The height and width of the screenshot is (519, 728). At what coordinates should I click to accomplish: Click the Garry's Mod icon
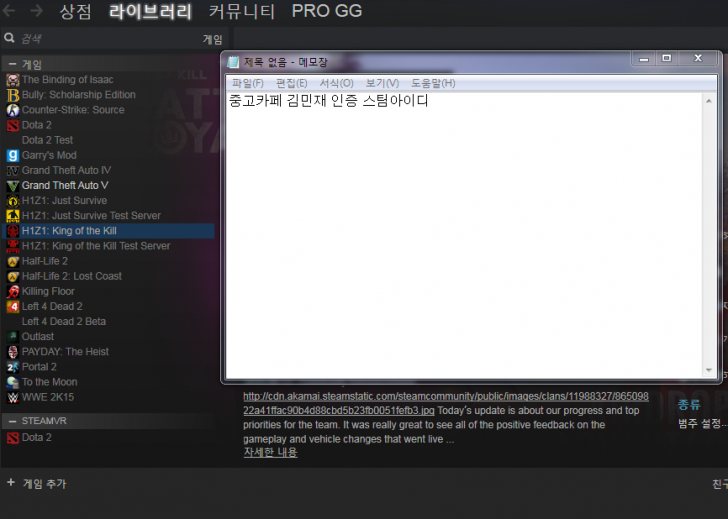point(12,155)
